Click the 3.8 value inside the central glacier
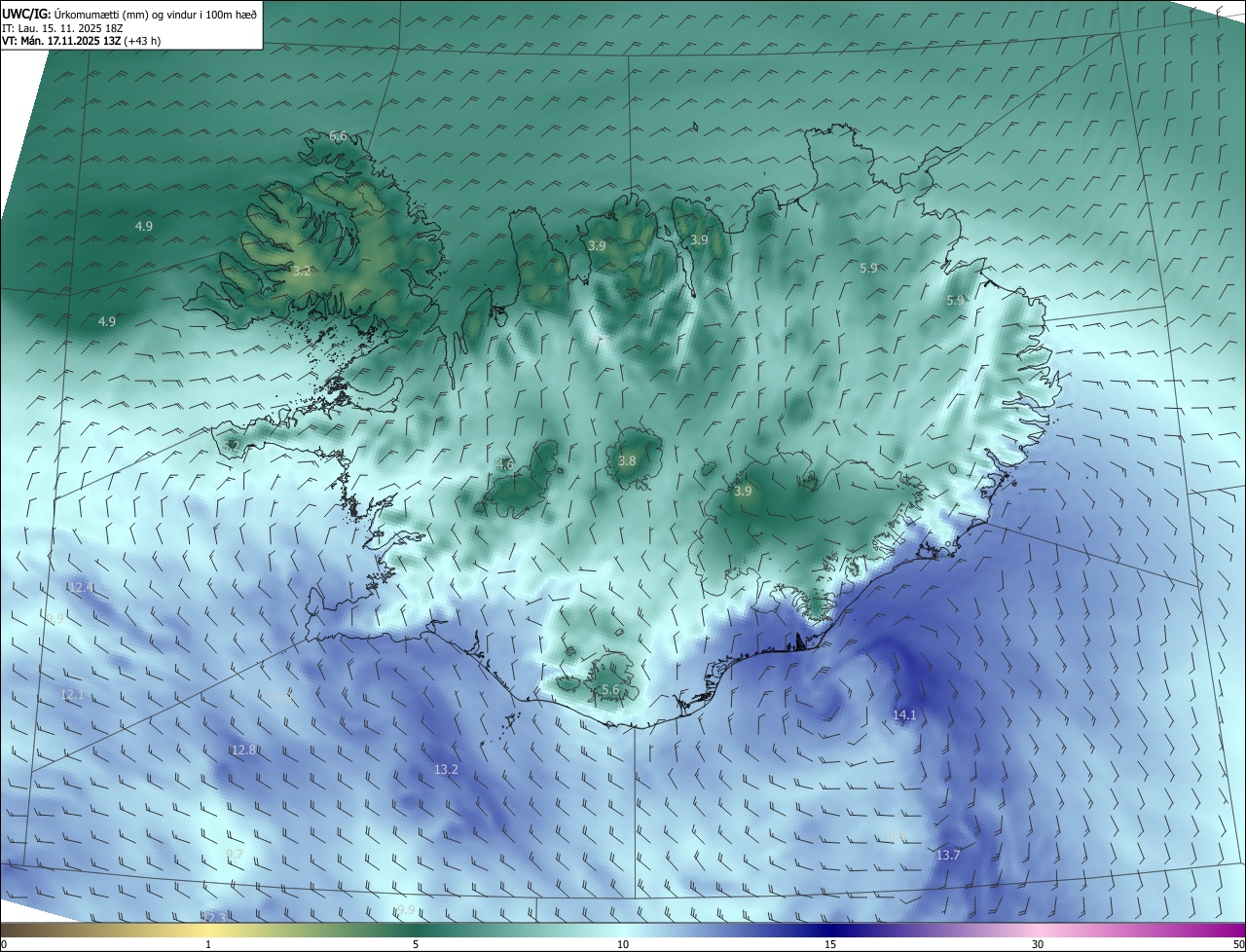Viewport: 1246px width, 952px height. click(x=627, y=460)
